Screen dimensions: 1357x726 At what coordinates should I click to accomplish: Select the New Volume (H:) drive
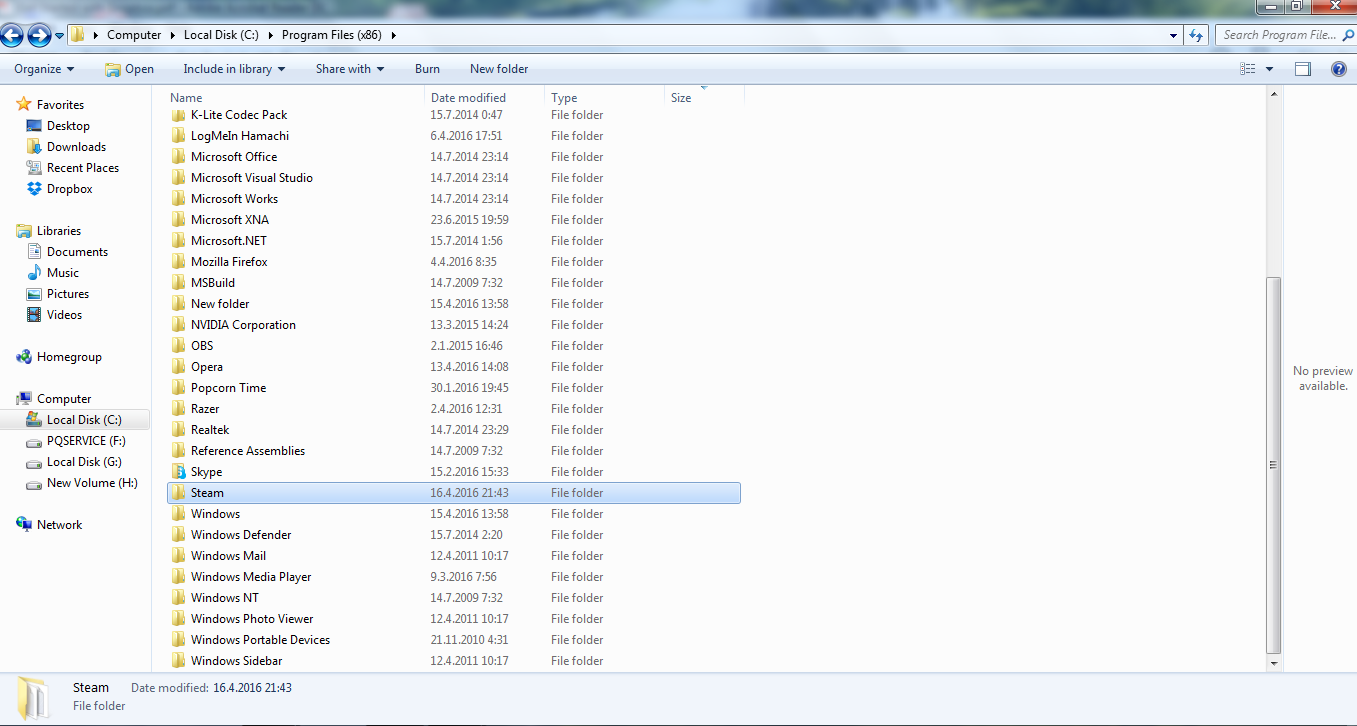(92, 483)
